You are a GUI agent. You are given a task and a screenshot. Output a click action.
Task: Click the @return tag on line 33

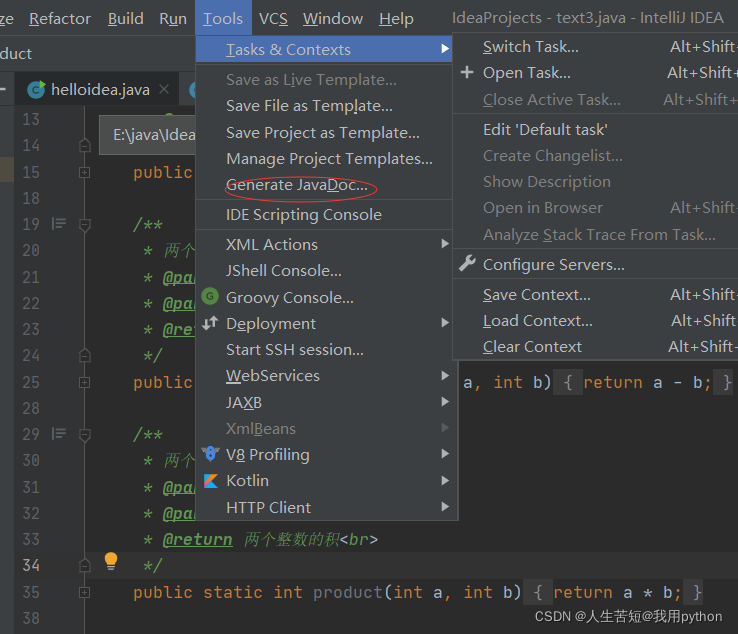coord(197,539)
